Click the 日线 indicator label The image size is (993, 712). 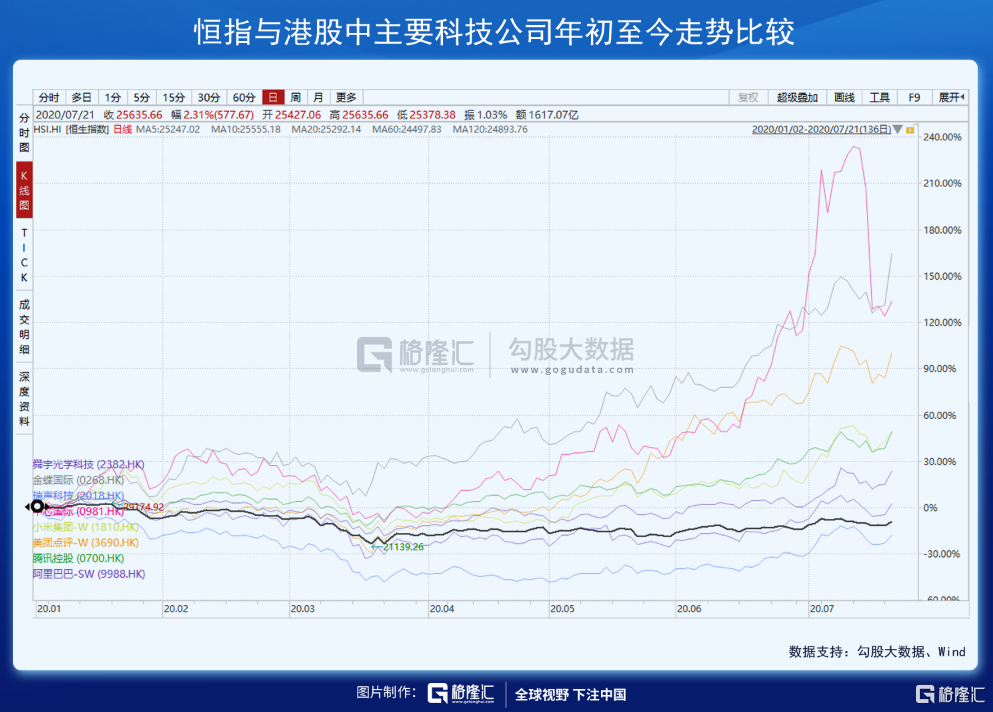click(123, 129)
